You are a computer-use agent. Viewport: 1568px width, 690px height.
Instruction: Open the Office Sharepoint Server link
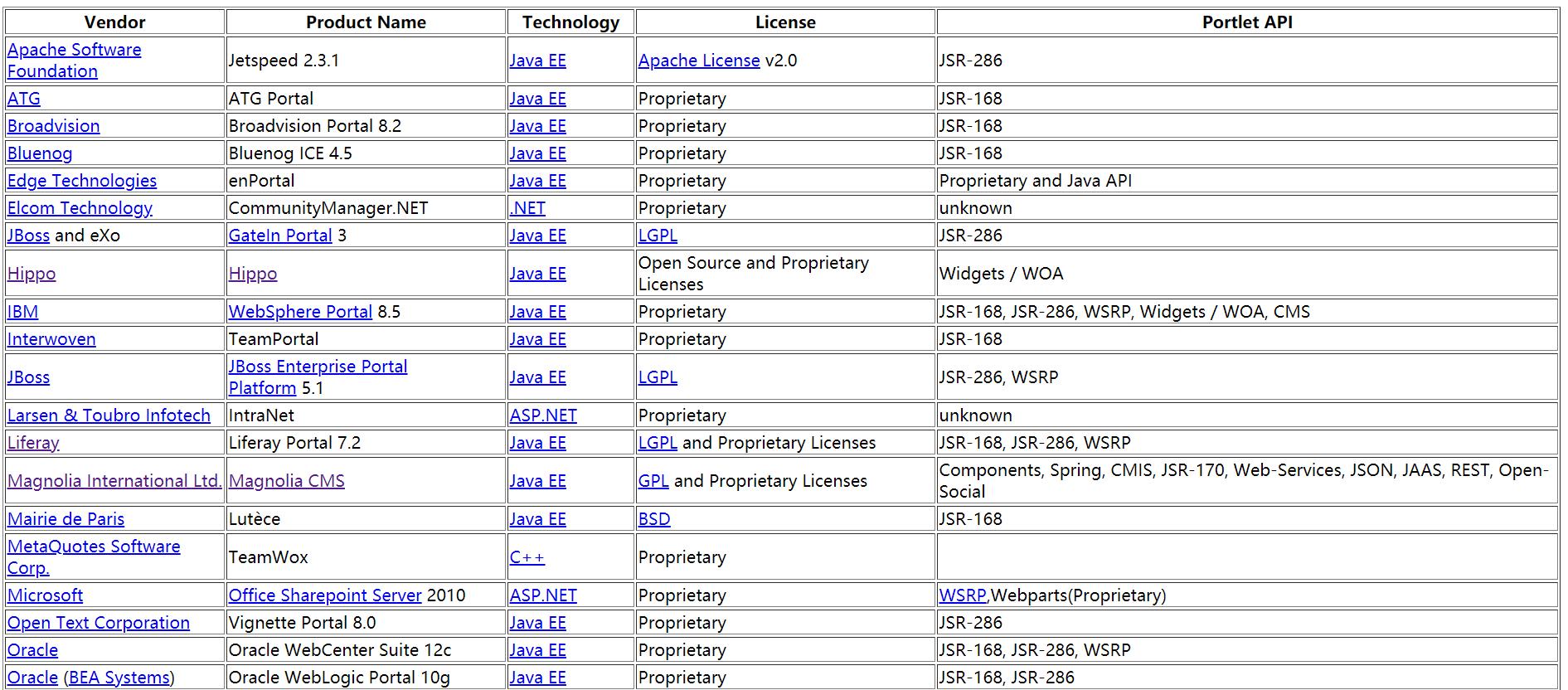click(325, 595)
